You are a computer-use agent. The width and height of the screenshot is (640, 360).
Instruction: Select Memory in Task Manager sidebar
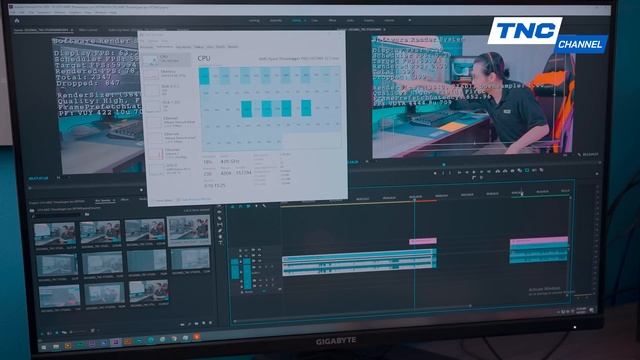[x=167, y=74]
